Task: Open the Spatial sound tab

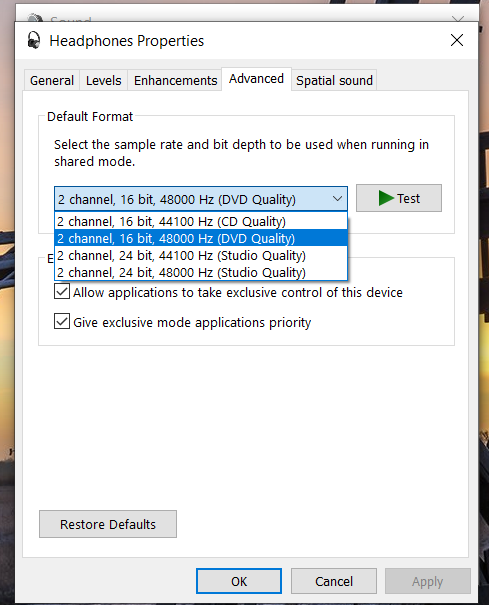Action: [334, 81]
